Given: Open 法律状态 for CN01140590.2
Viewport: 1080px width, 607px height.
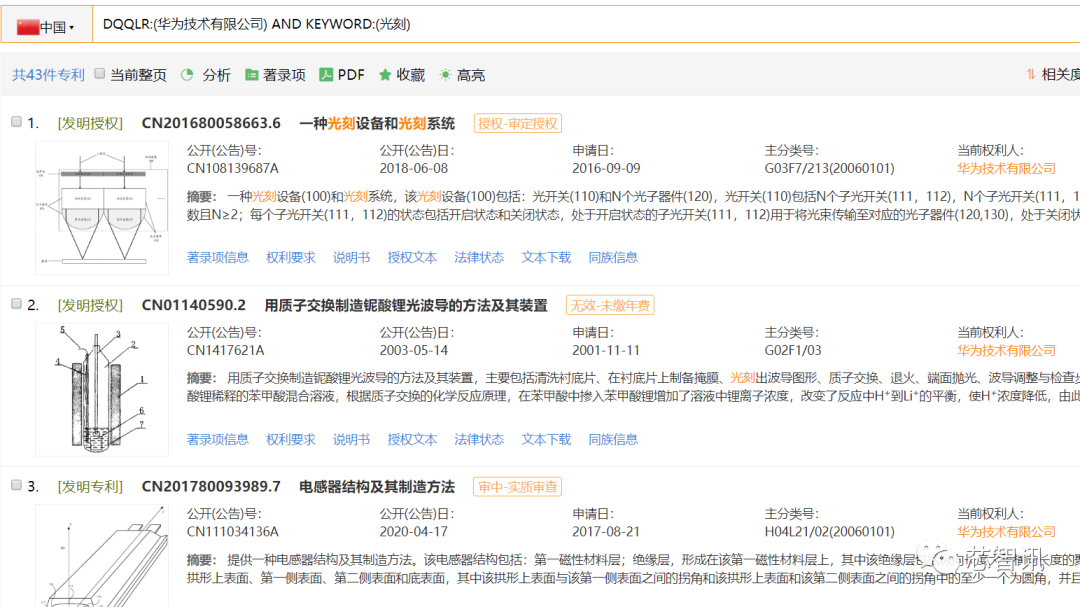Looking at the screenshot, I should 479,440.
